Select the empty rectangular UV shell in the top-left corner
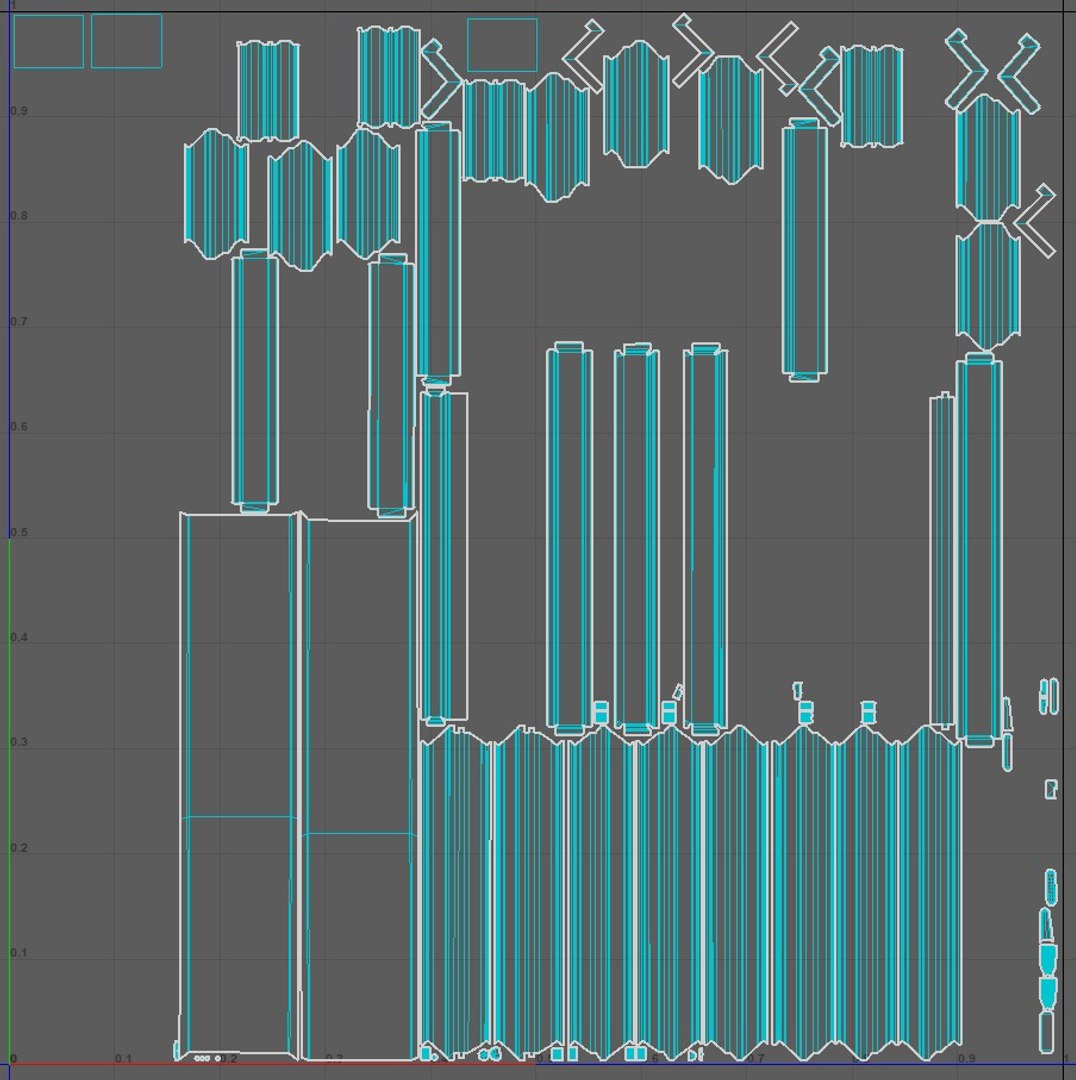Screen dimensions: 1076x1080 [48, 41]
